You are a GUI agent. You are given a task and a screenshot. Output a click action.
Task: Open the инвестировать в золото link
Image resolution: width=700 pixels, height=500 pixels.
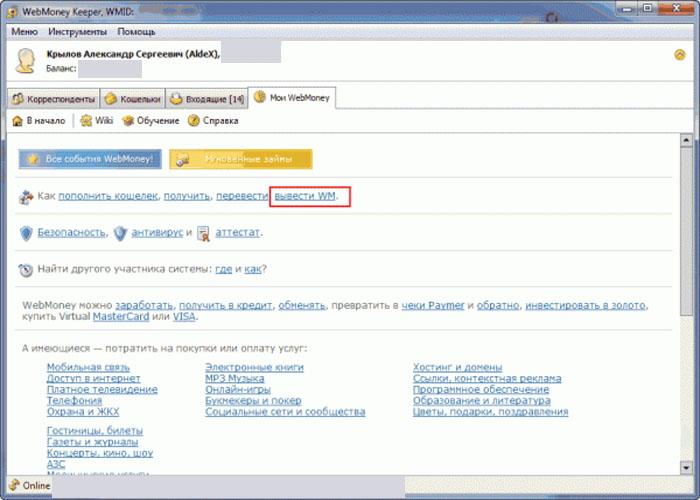click(585, 305)
